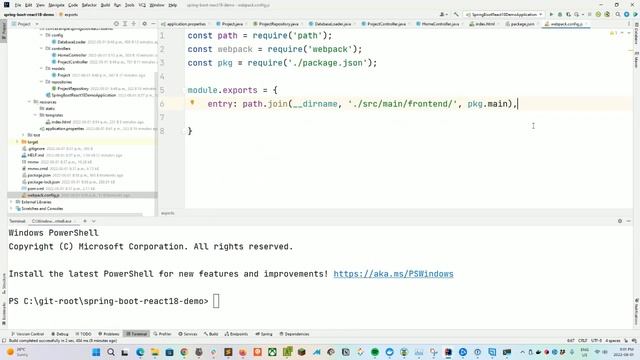Open the Endpoints tool window
Screen dimensions: 640x360
click(236, 334)
